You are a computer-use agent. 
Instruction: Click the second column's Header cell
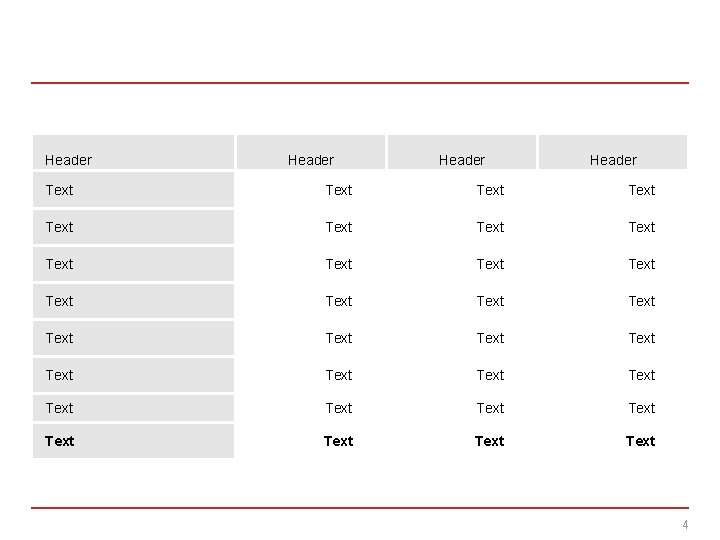311,152
